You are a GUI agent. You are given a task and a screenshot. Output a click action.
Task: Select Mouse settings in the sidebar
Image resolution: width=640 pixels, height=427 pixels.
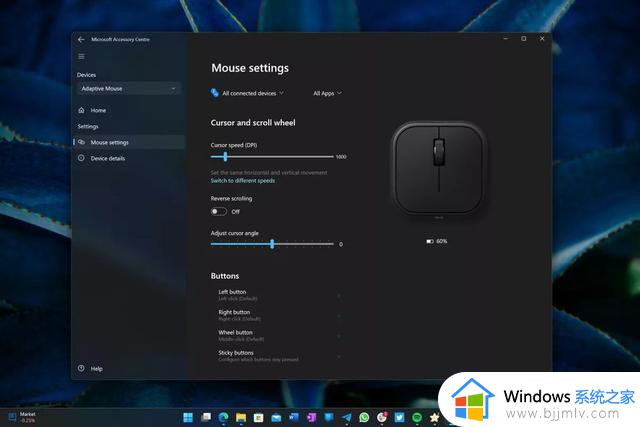click(129, 142)
